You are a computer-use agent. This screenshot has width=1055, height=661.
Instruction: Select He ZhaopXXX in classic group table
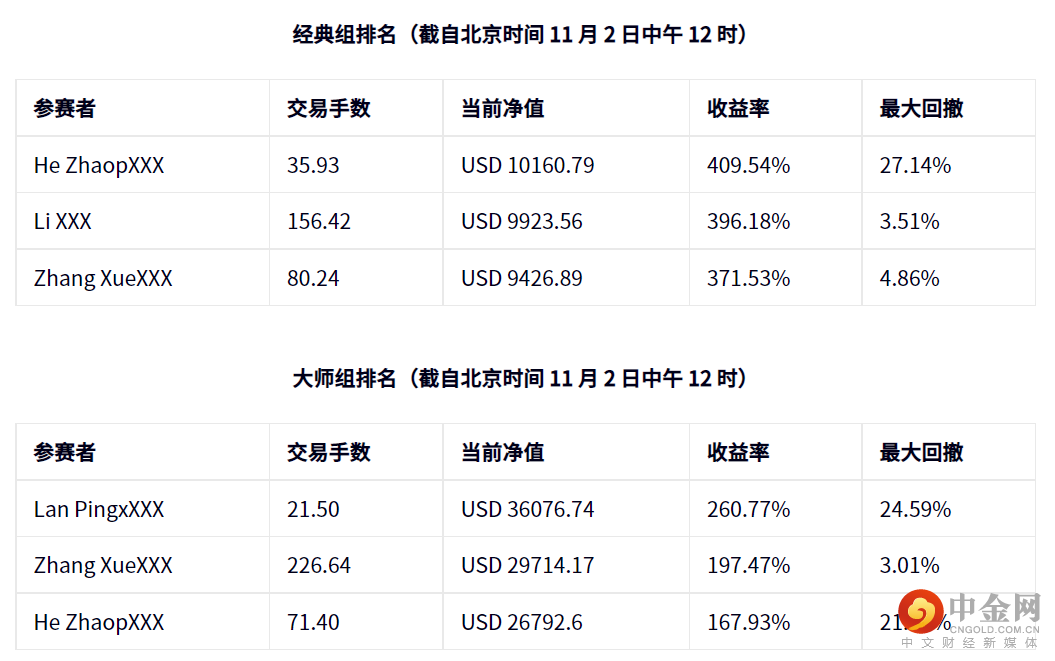(99, 166)
